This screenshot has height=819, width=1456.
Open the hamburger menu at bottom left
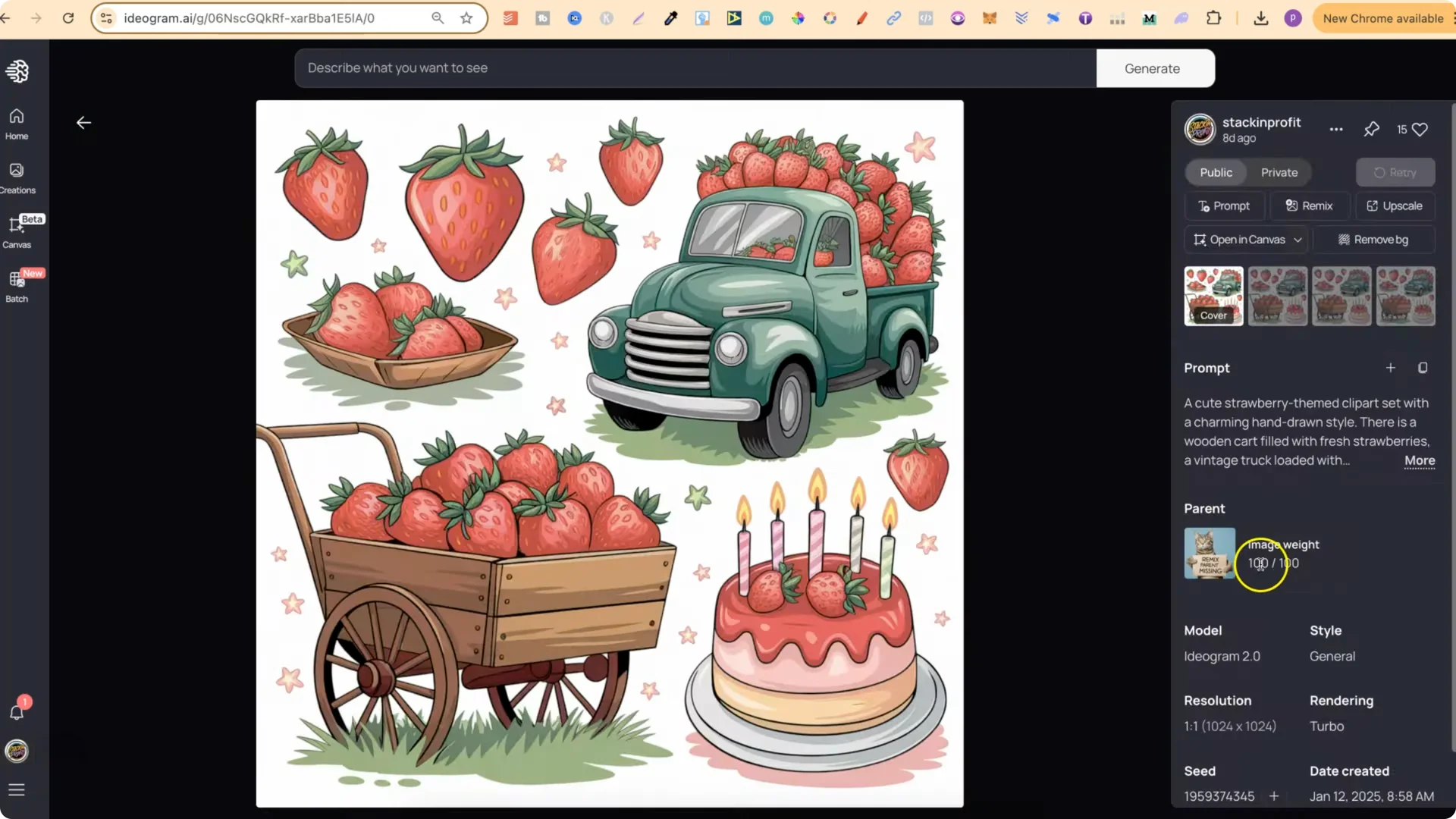(x=17, y=790)
